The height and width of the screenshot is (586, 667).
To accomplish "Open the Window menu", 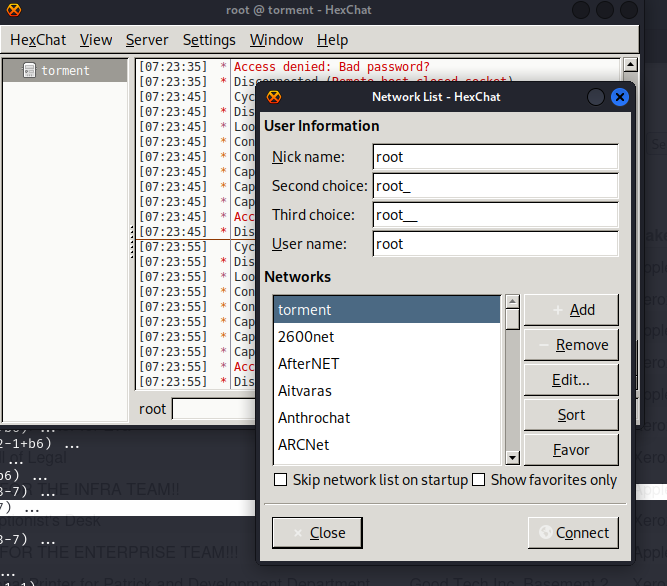I will [x=276, y=40].
